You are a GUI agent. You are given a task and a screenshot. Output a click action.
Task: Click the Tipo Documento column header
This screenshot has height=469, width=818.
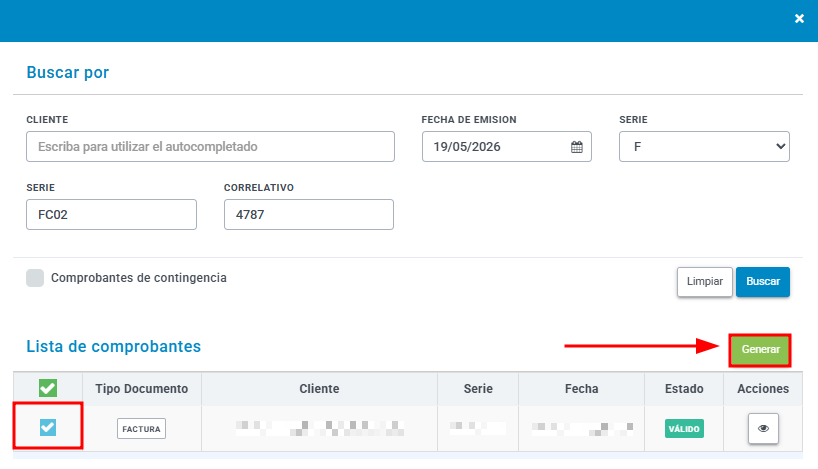pyautogui.click(x=141, y=389)
